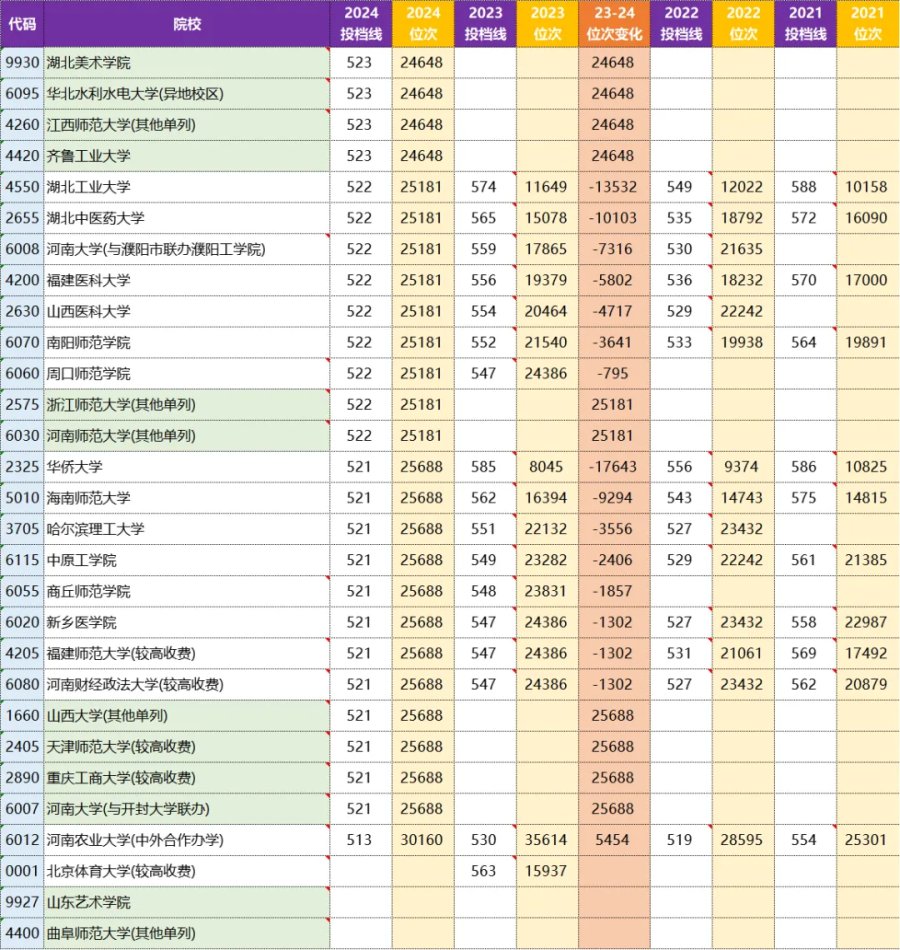Select the 湖北工业大学 cell
The image size is (900, 950).
click(187, 187)
